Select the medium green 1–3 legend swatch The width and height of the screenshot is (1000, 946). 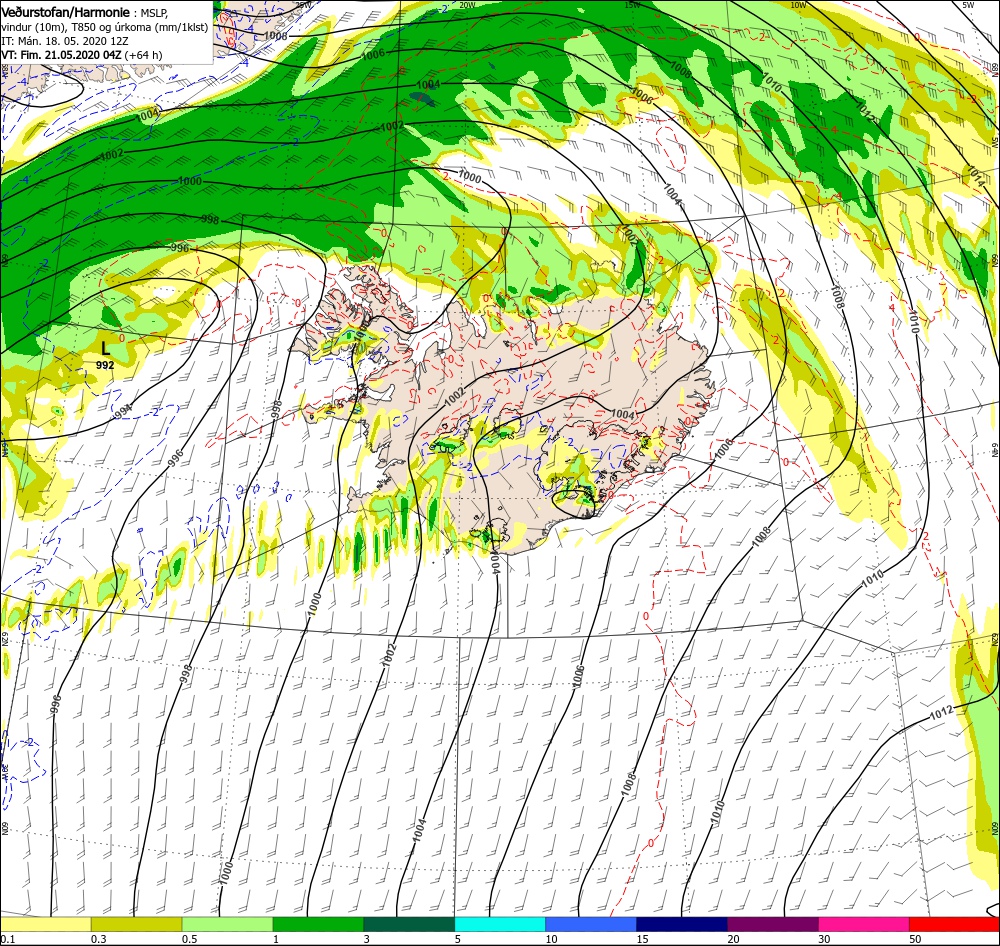(x=318, y=924)
